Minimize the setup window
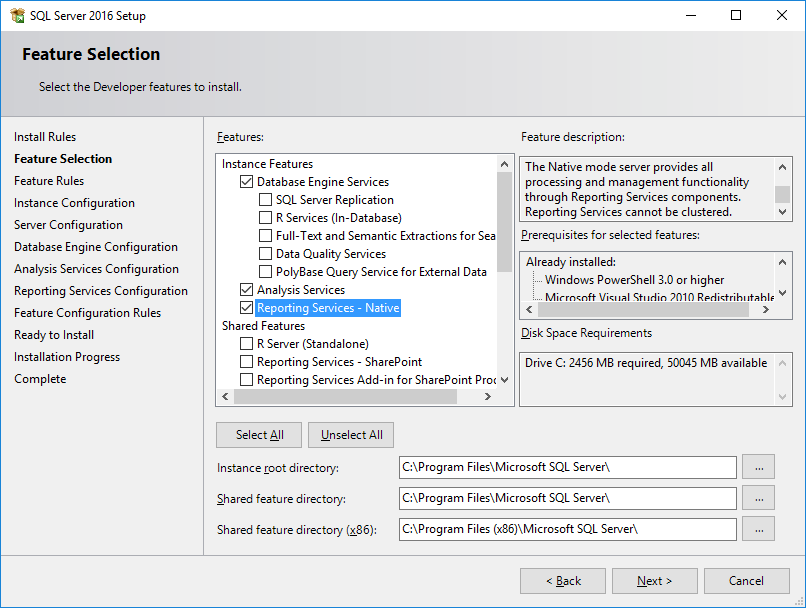The image size is (806, 608). pyautogui.click(x=691, y=15)
